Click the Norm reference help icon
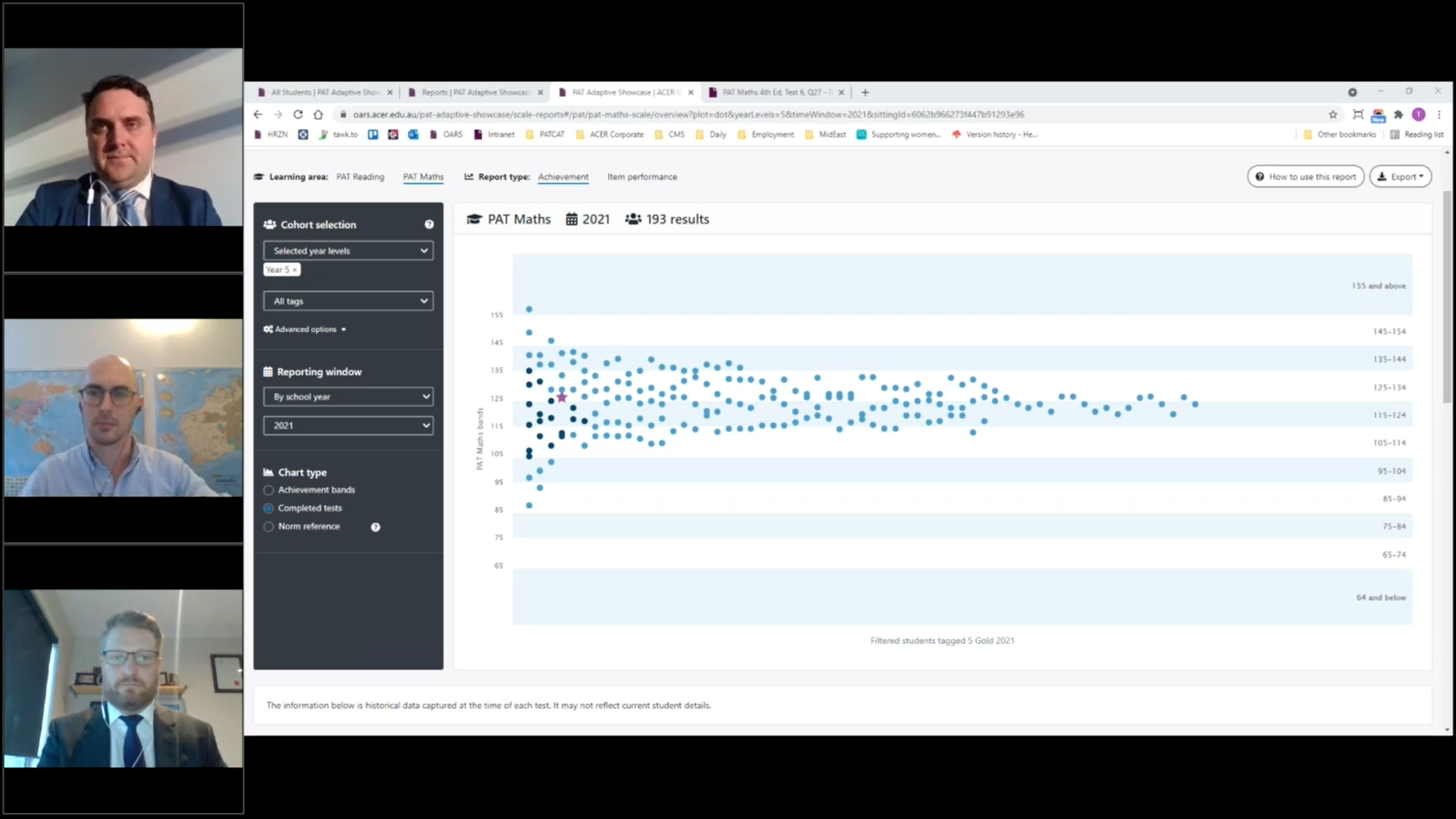1456x819 pixels. click(375, 527)
